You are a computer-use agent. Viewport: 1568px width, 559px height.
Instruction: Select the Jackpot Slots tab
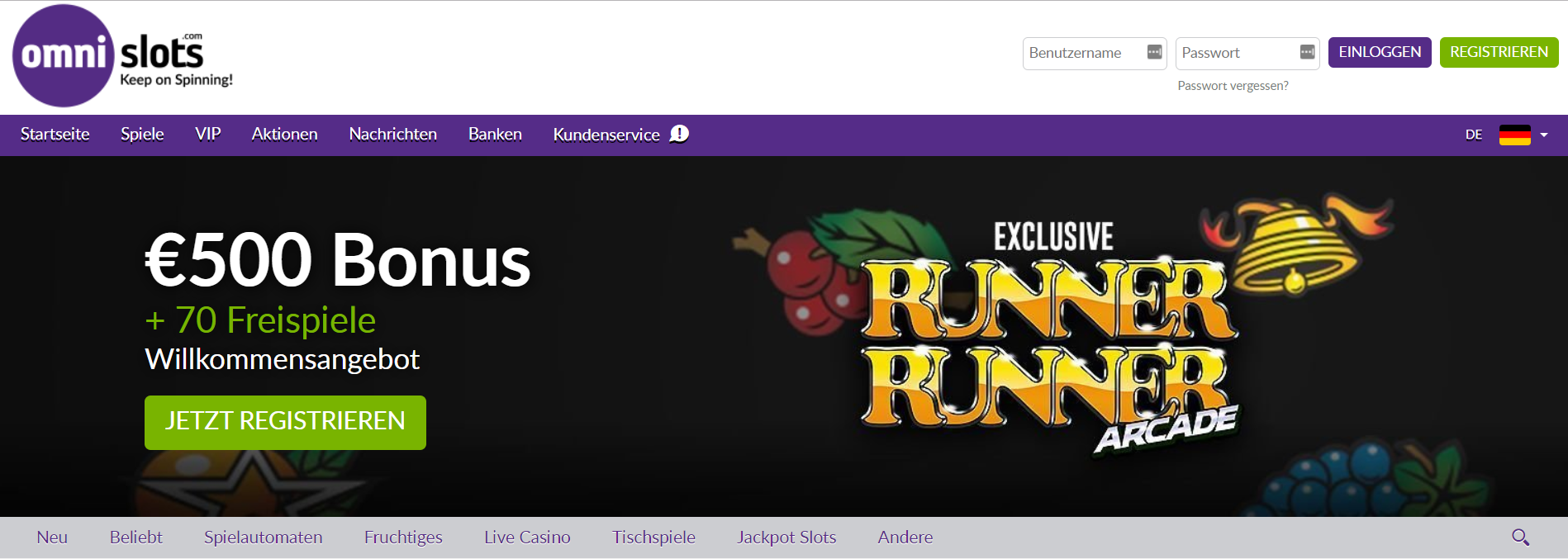[786, 538]
